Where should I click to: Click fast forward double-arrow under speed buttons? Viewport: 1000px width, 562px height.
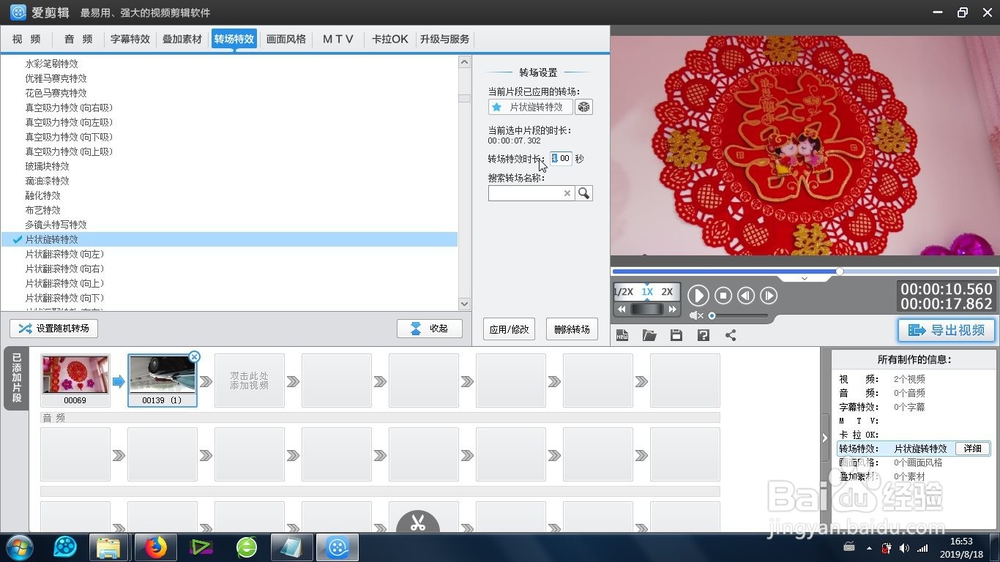[x=672, y=309]
